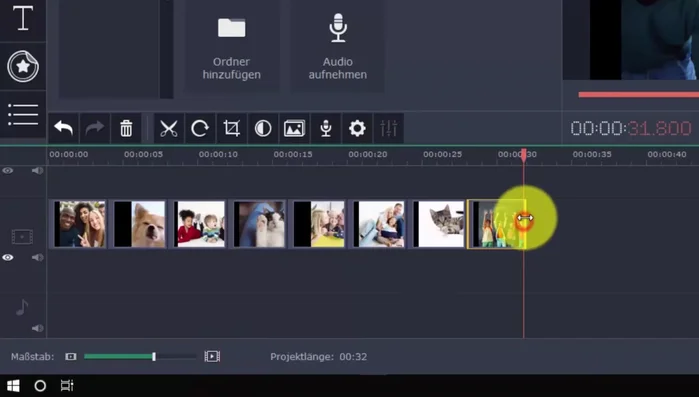Open the Windows Start menu
Viewport: 699px width, 397px height.
[13, 386]
